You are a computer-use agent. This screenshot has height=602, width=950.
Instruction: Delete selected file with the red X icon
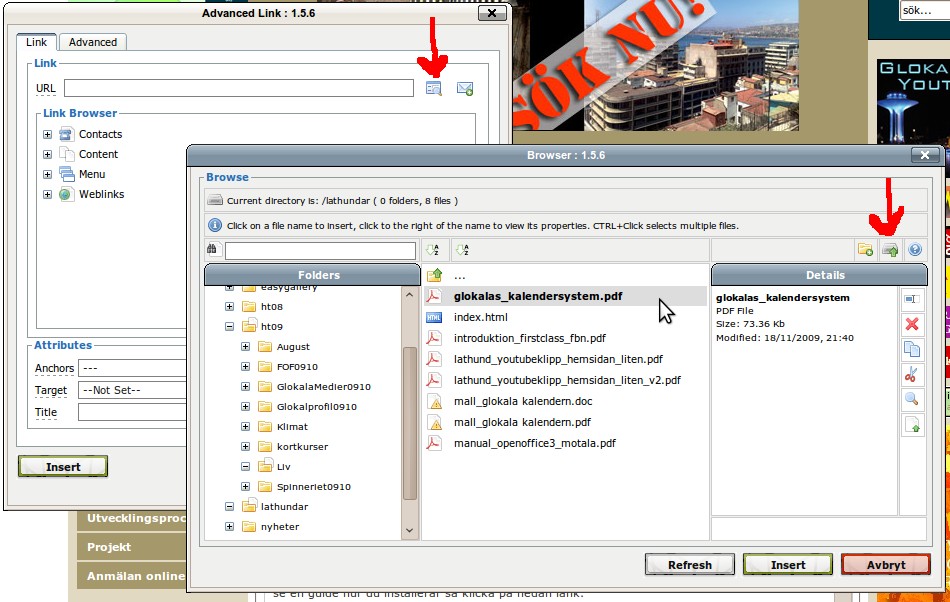pos(912,324)
